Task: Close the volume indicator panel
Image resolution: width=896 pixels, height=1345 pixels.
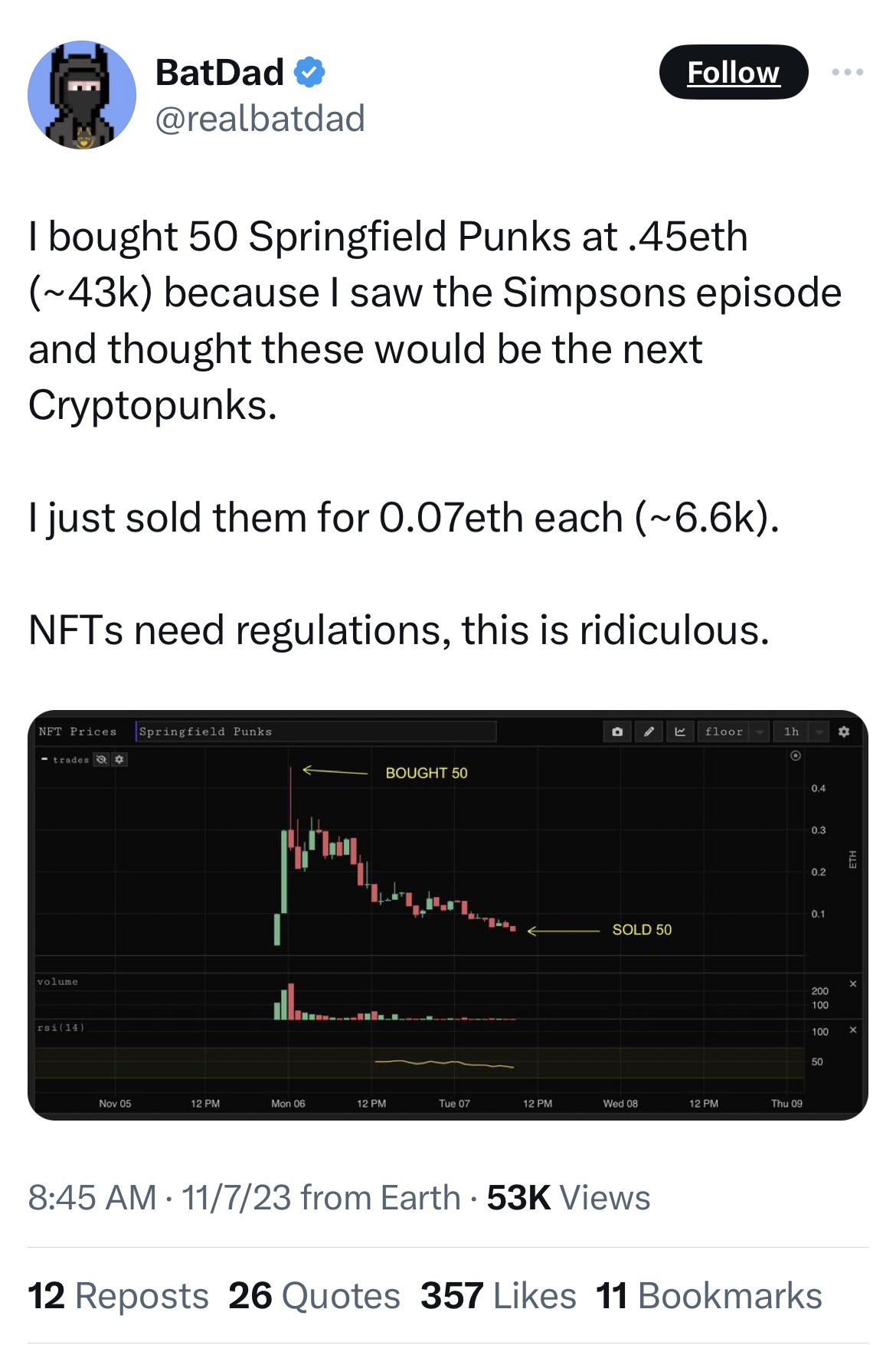Action: pyautogui.click(x=852, y=983)
